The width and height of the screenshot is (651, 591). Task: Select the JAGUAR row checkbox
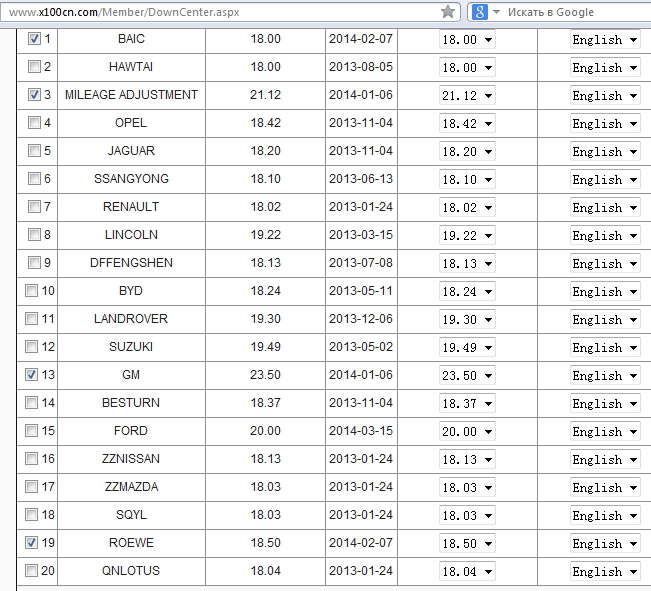pyautogui.click(x=34, y=150)
